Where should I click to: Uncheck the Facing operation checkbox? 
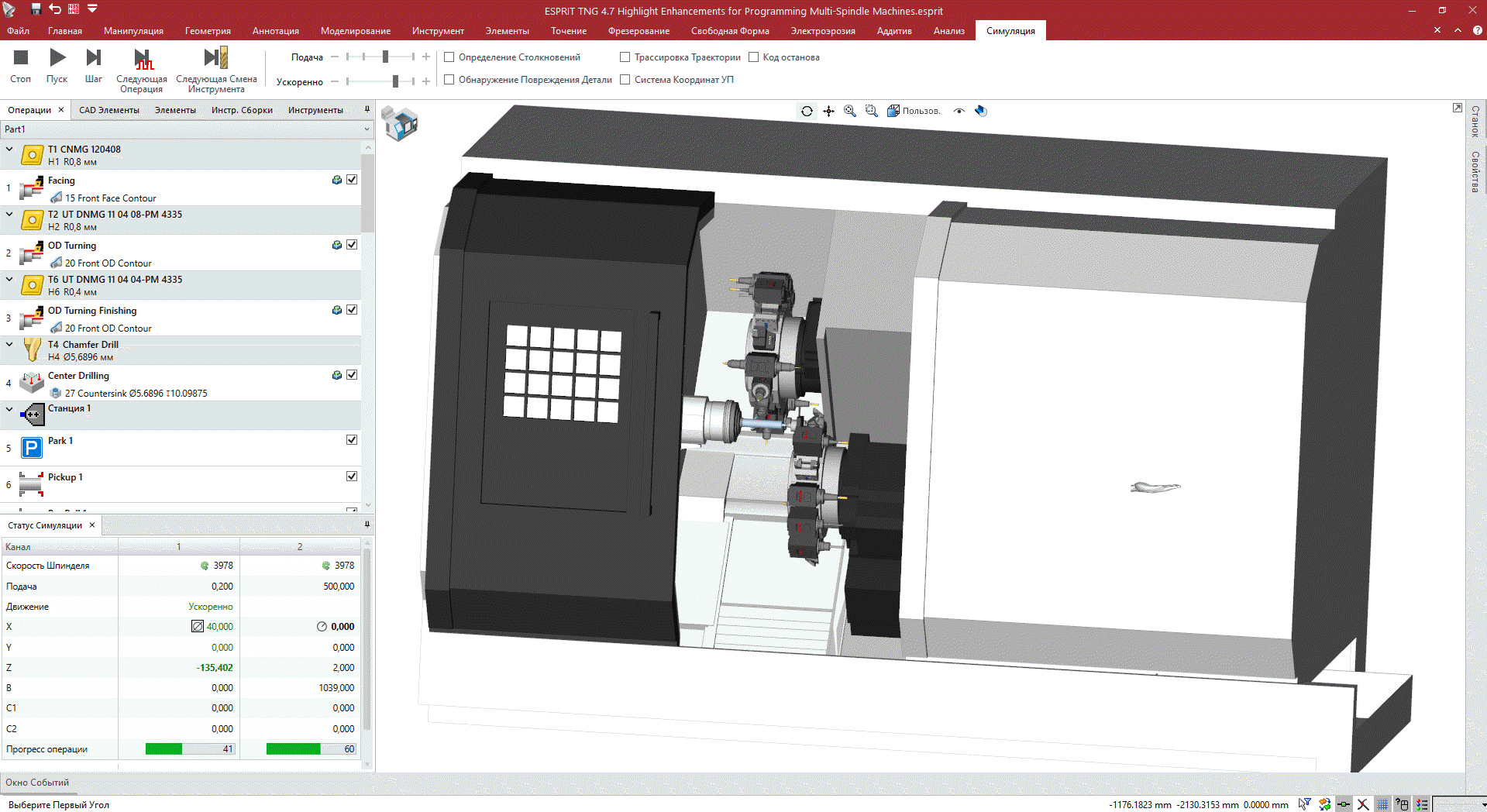[x=352, y=180]
